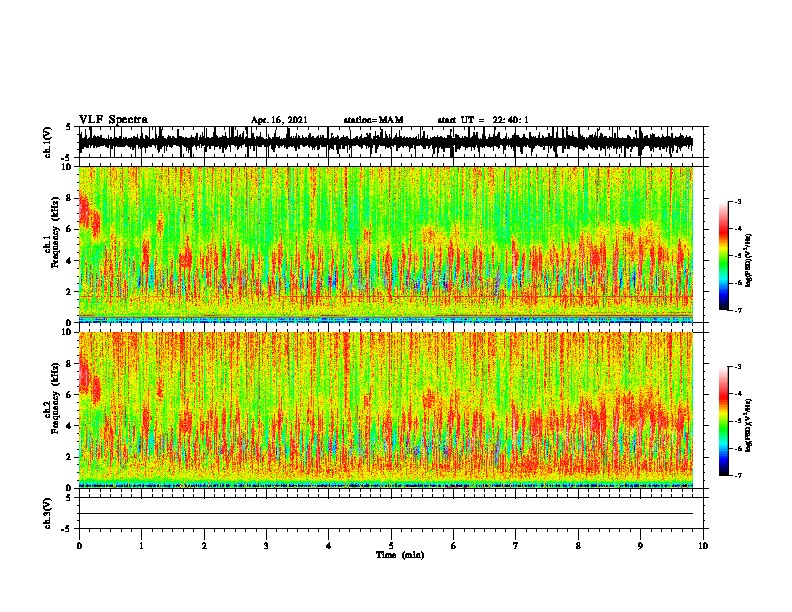This screenshot has height=612, width=792.
Task: Click time axis tick label '0'
Action: (x=79, y=545)
